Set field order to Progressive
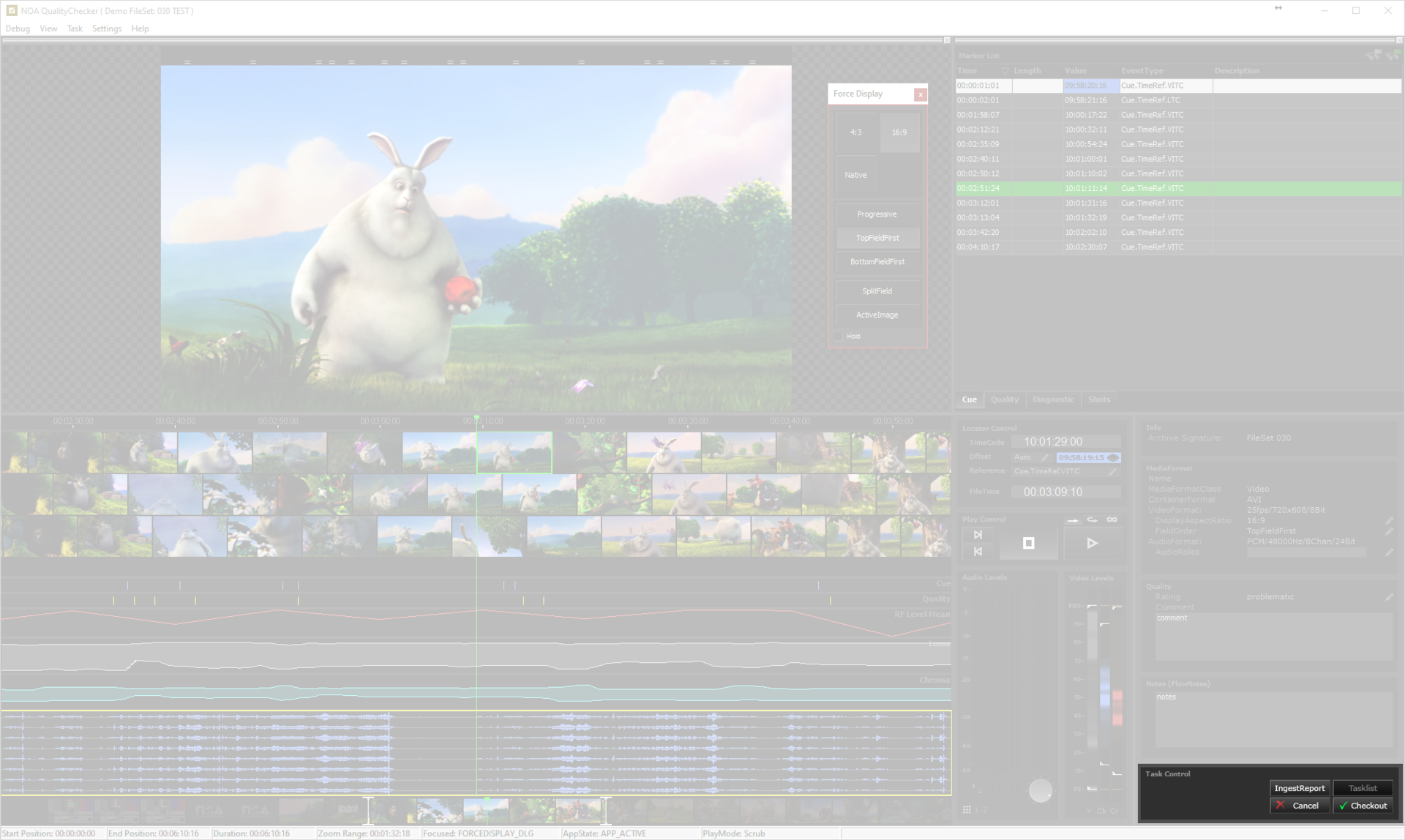This screenshot has height=840, width=1405. pos(877,214)
